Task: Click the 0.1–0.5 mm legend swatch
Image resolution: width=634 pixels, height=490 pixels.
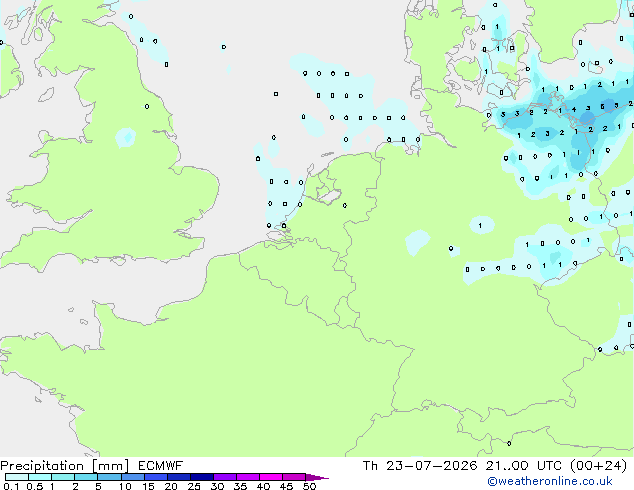Action: (x=17, y=477)
